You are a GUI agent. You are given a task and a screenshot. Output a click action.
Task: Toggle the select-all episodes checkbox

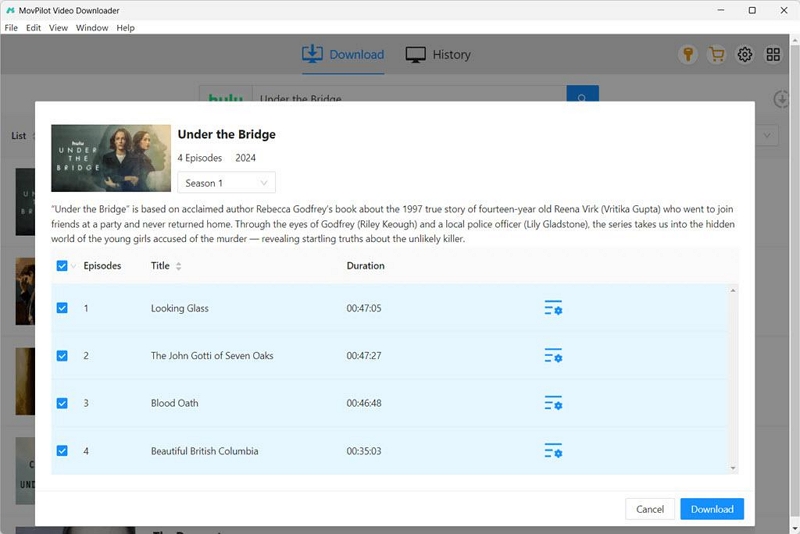[62, 266]
